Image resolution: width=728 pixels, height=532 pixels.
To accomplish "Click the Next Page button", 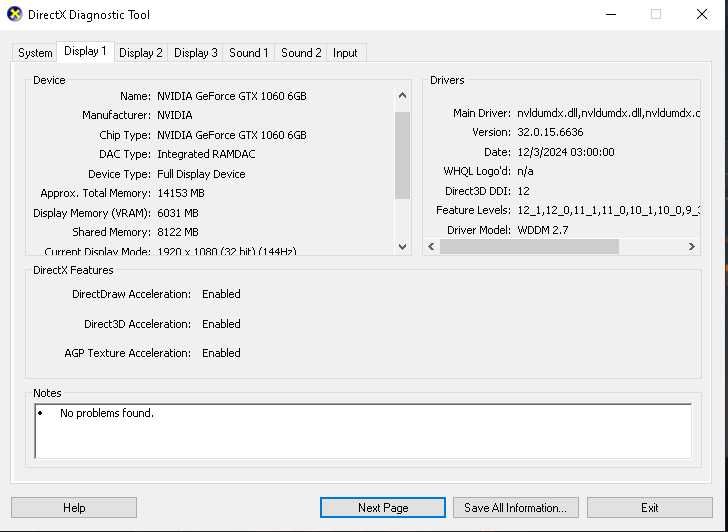I will [x=383, y=508].
